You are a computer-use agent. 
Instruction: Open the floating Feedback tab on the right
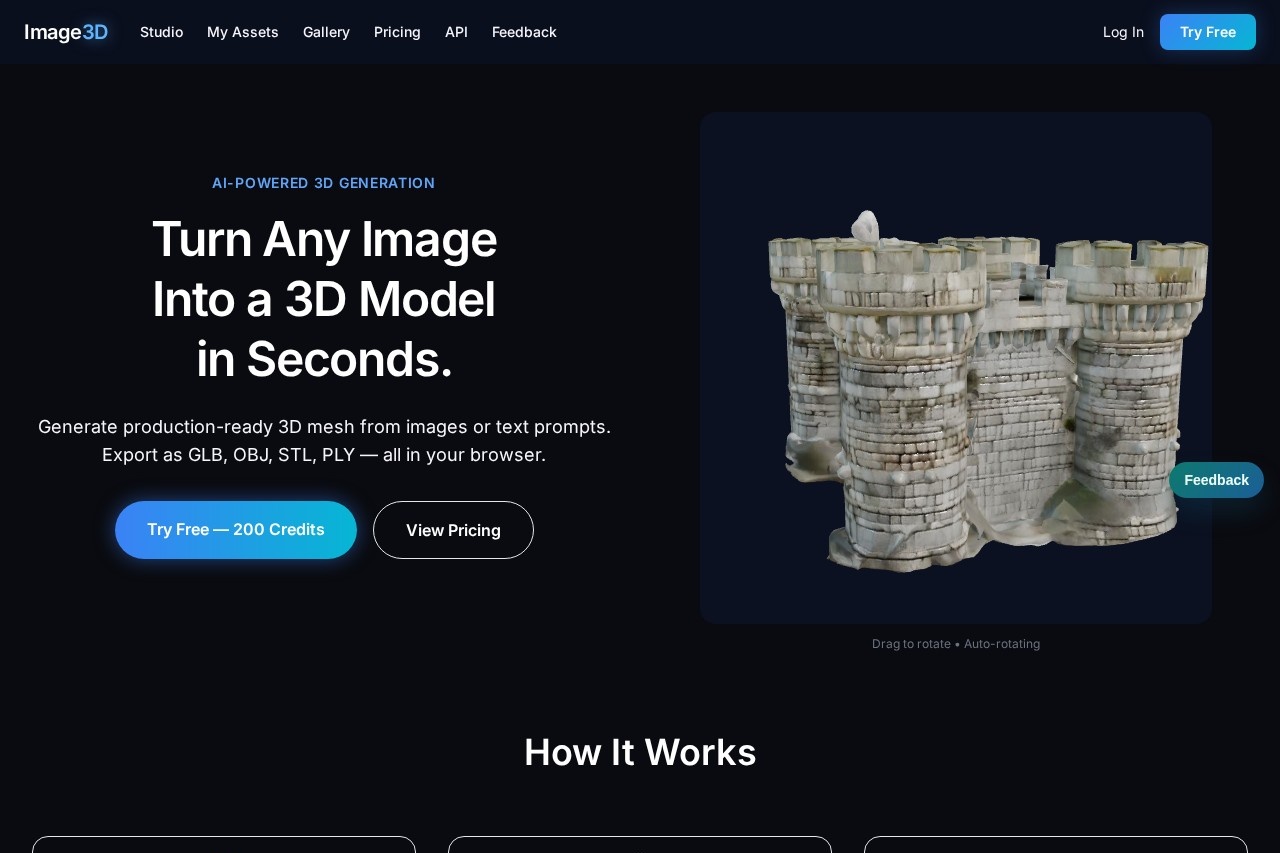click(1216, 480)
